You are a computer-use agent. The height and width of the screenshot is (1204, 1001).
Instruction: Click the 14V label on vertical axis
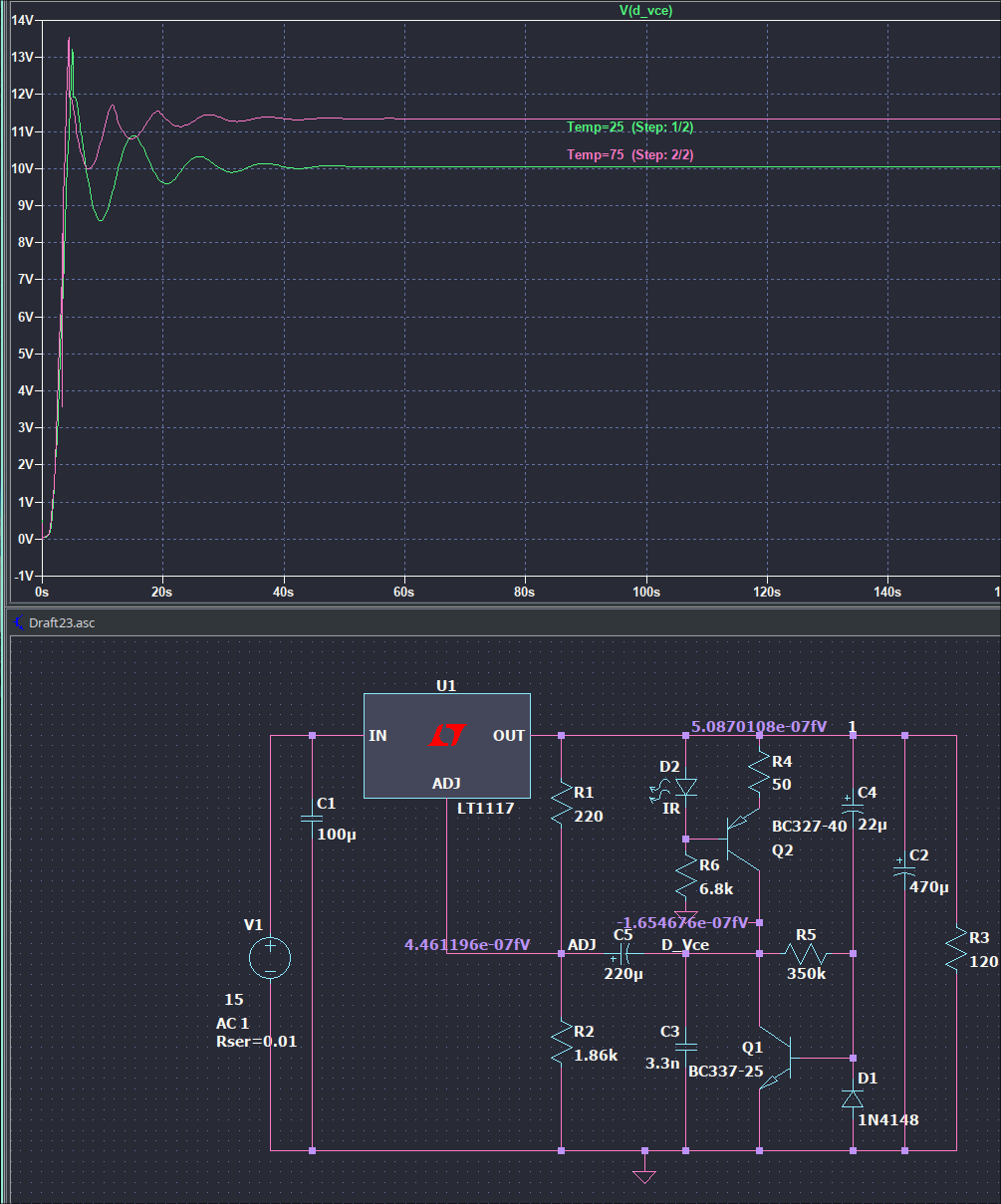point(23,20)
